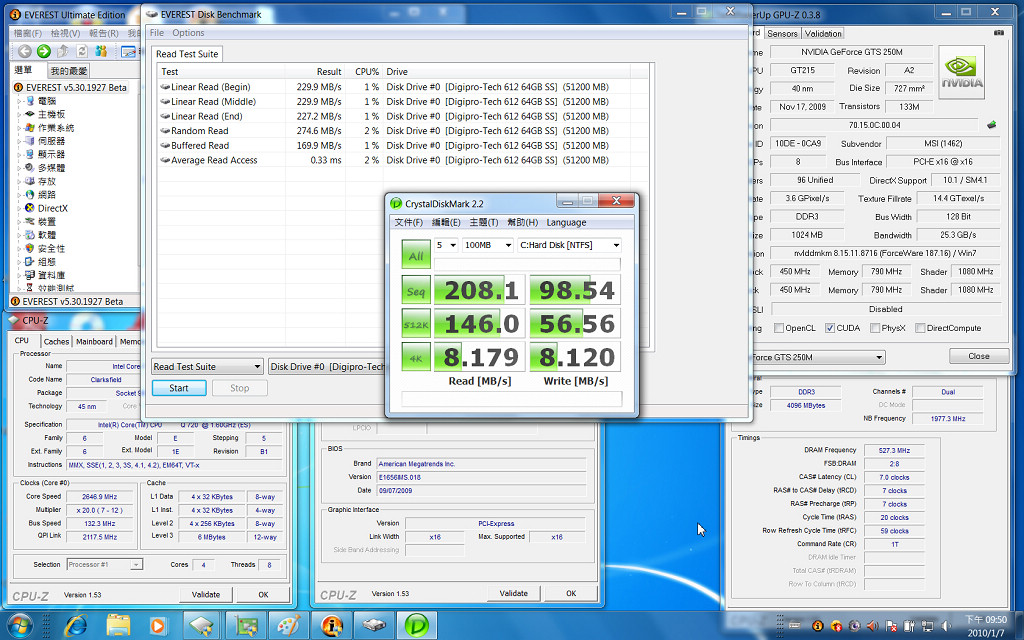Switch to CrystalDiskMark taskbar icon
This screenshot has width=1024, height=640.
pos(417,625)
